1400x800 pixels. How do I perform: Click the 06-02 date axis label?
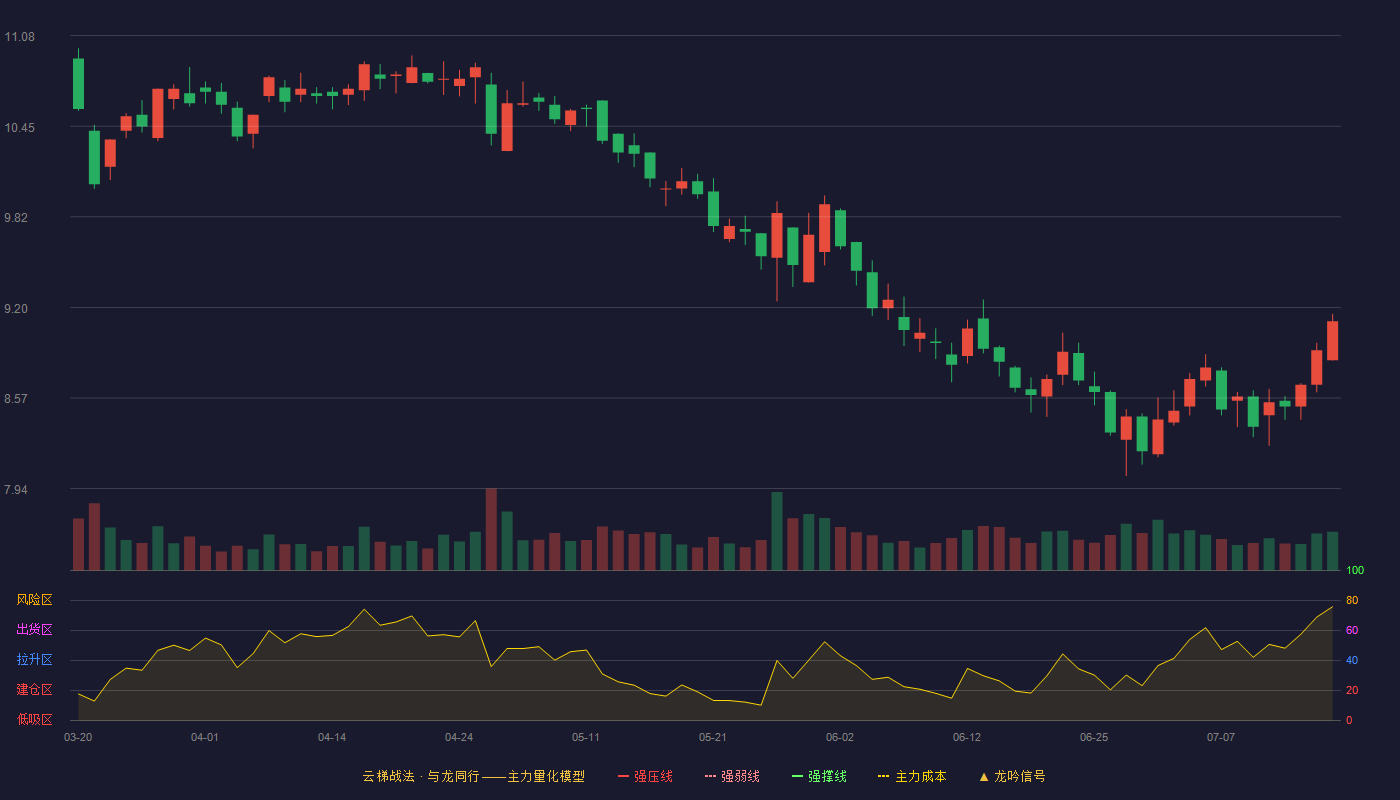click(840, 737)
